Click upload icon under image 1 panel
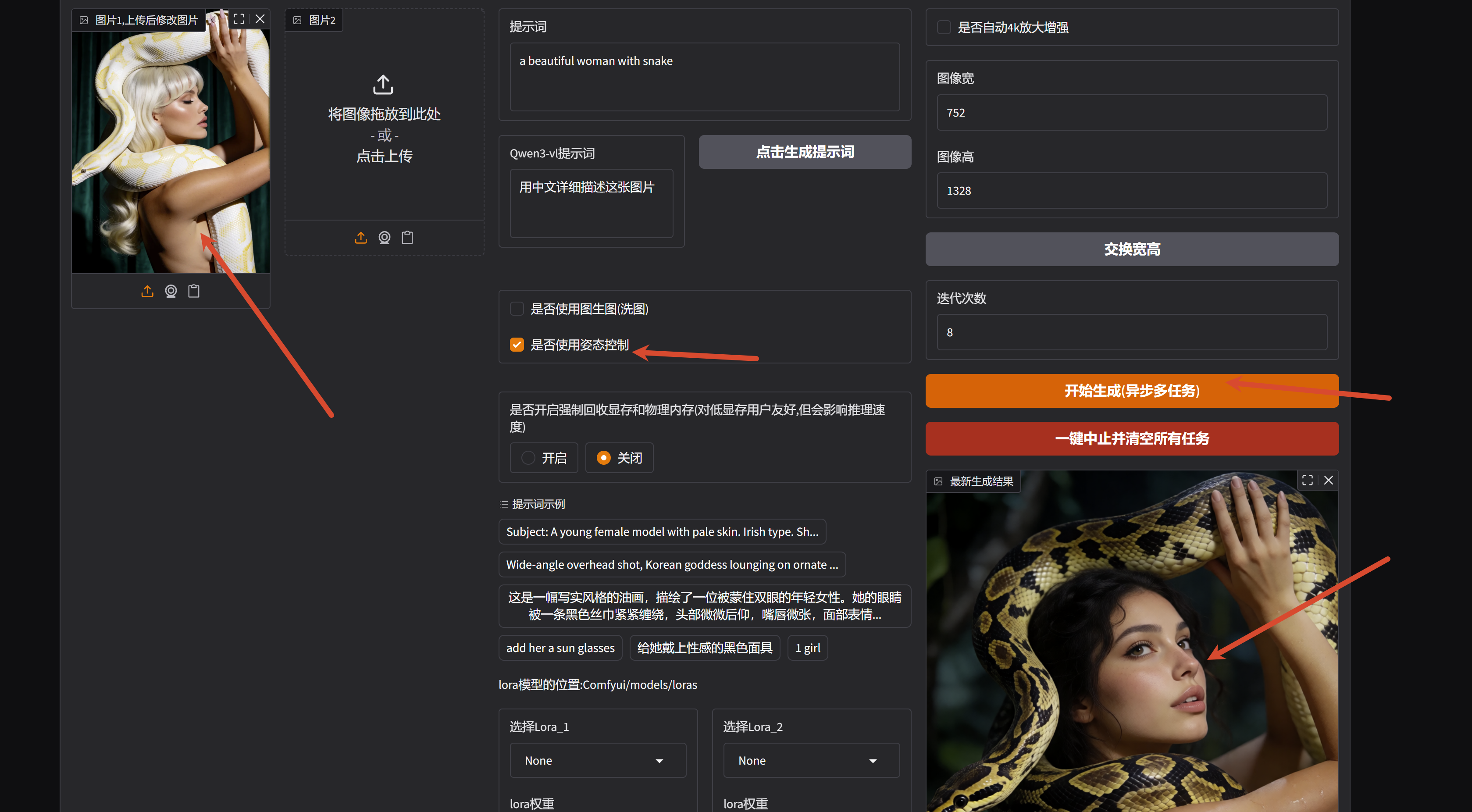The width and height of the screenshot is (1472, 812). click(x=147, y=292)
